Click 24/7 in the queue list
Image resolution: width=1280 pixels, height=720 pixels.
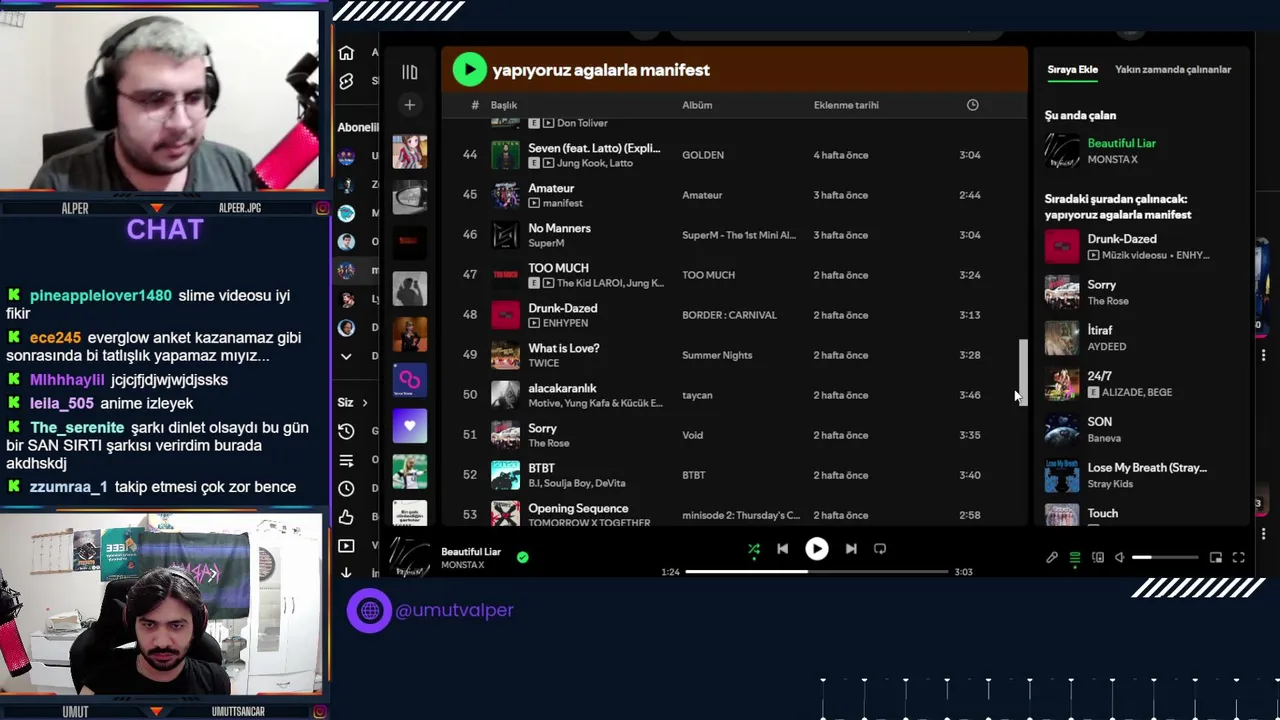click(x=1099, y=376)
